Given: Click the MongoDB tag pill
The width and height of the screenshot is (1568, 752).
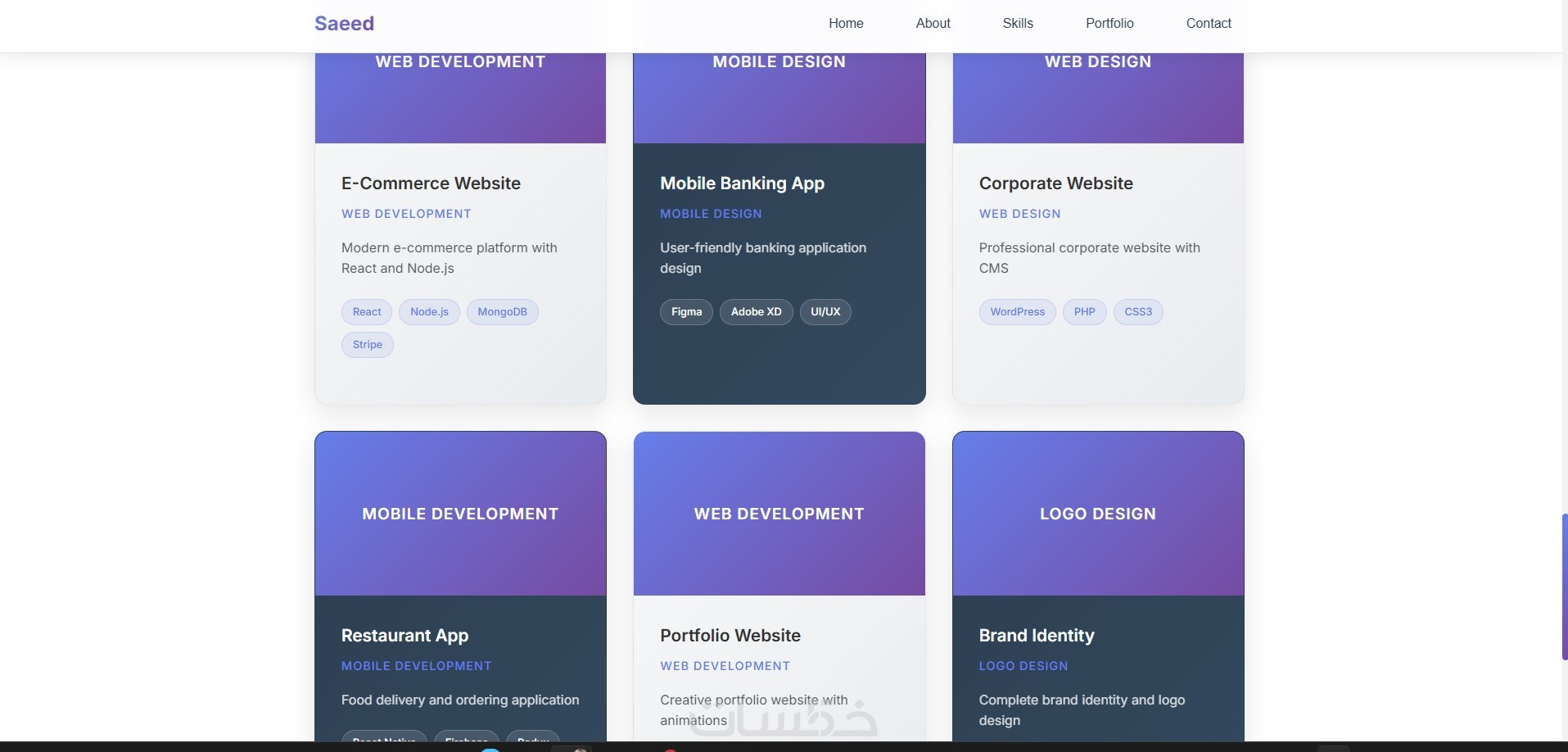Looking at the screenshot, I should [502, 312].
